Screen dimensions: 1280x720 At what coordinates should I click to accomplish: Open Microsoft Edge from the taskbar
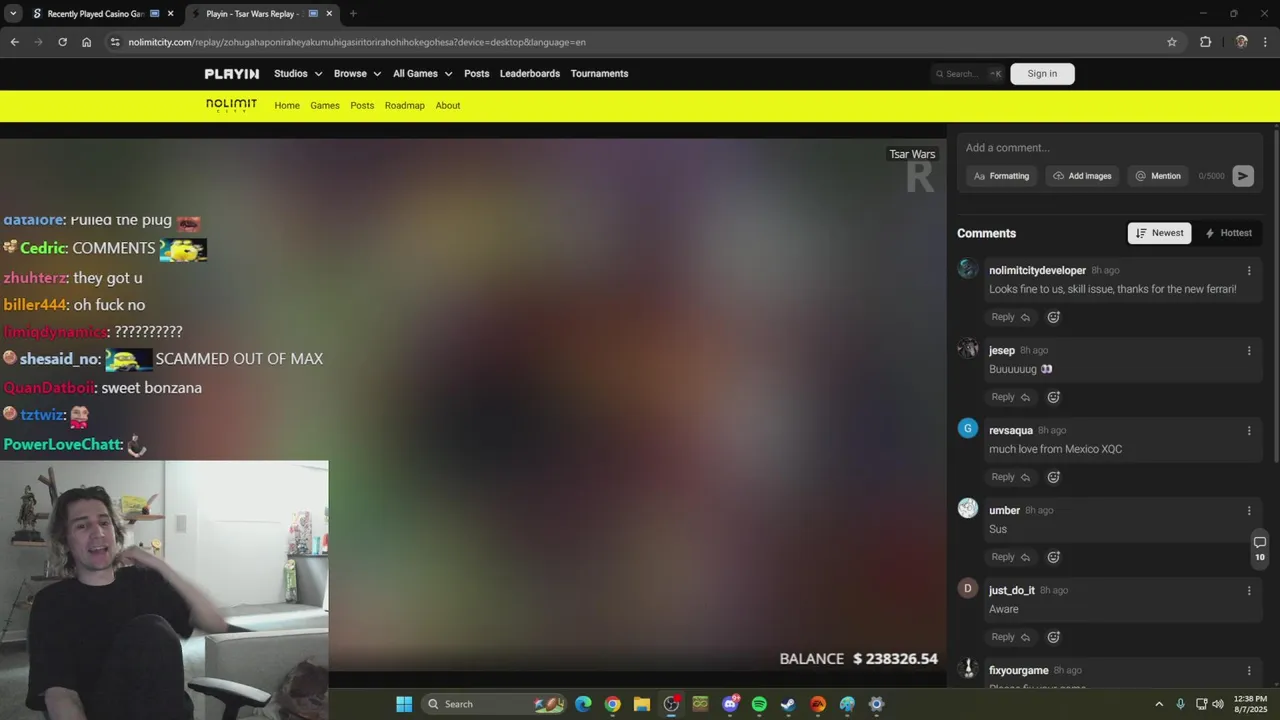tap(583, 704)
